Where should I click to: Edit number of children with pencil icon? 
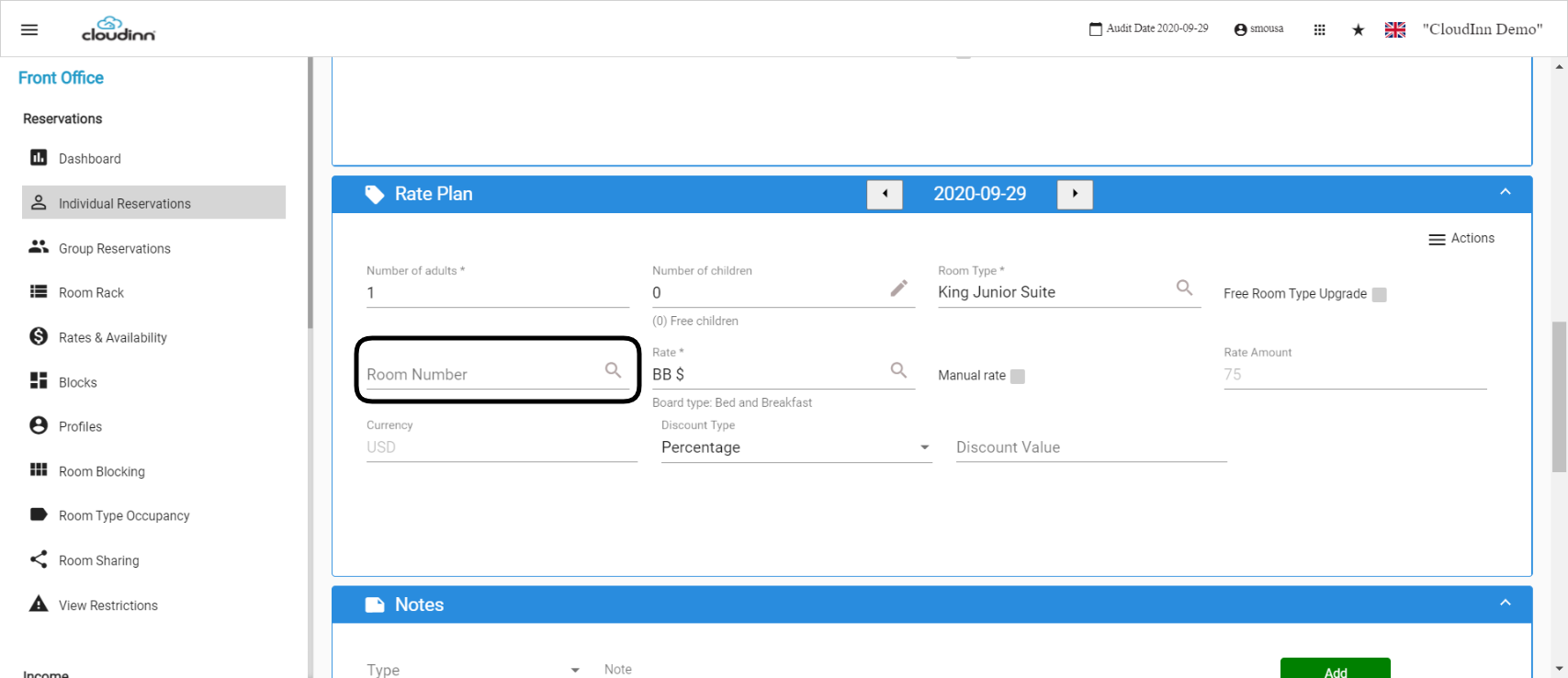(x=899, y=288)
